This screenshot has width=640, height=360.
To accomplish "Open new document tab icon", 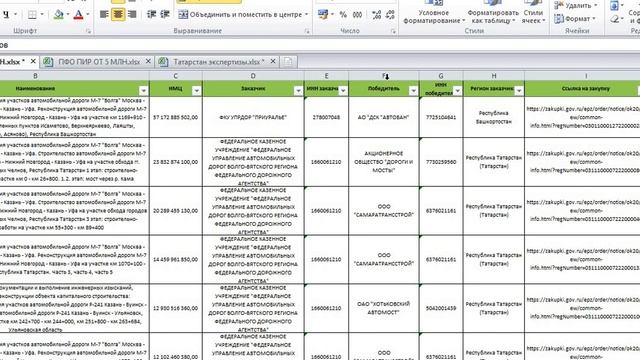I will click(288, 62).
